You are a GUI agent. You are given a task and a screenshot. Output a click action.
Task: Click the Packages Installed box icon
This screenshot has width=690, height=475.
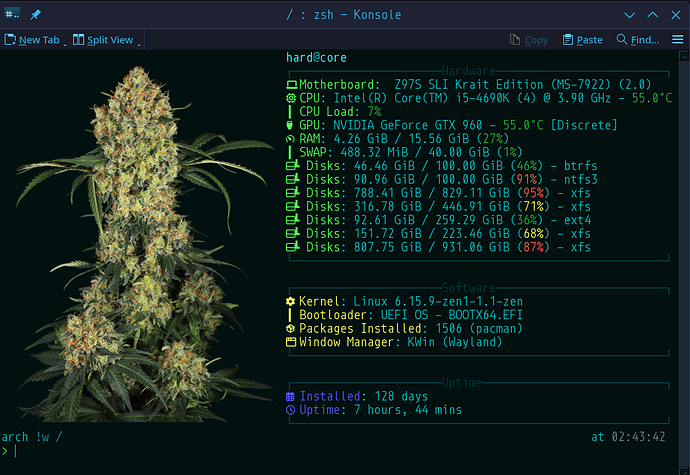click(x=291, y=328)
